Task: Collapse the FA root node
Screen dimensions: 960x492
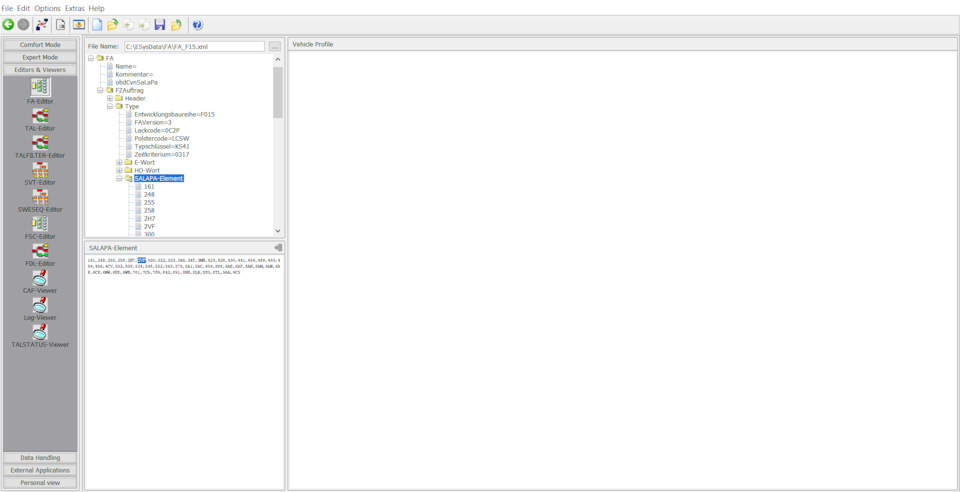Action: coord(91,58)
